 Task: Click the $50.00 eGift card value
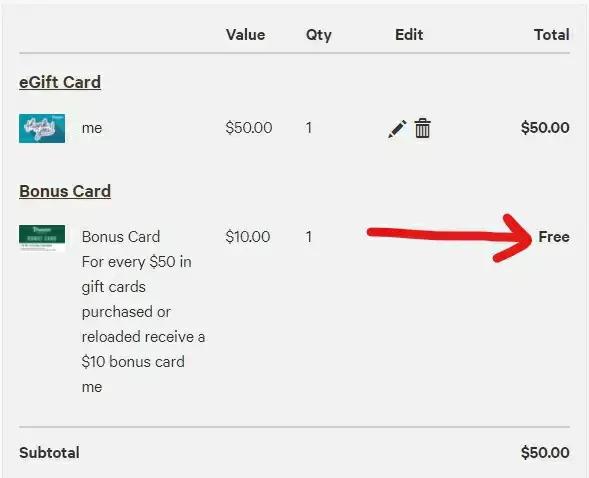pyautogui.click(x=249, y=128)
